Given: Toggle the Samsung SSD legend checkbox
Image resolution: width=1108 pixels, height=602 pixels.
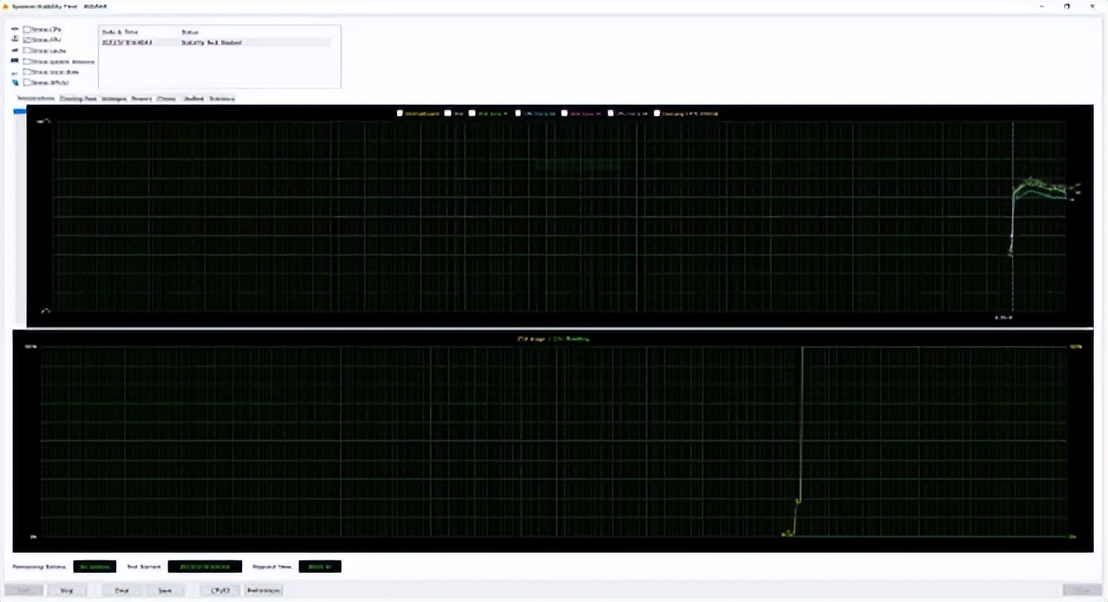Looking at the screenshot, I should [657, 113].
